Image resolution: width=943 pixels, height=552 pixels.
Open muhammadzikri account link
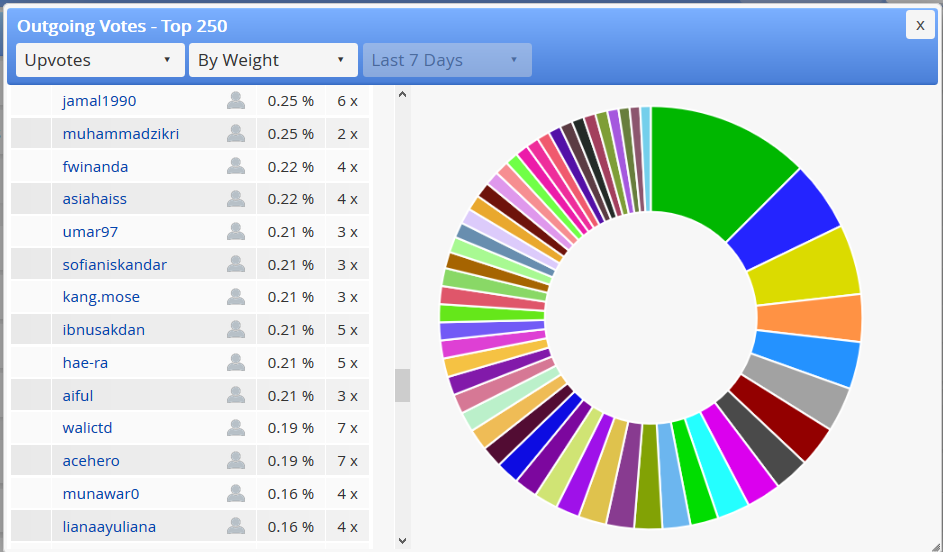pyautogui.click(x=121, y=133)
